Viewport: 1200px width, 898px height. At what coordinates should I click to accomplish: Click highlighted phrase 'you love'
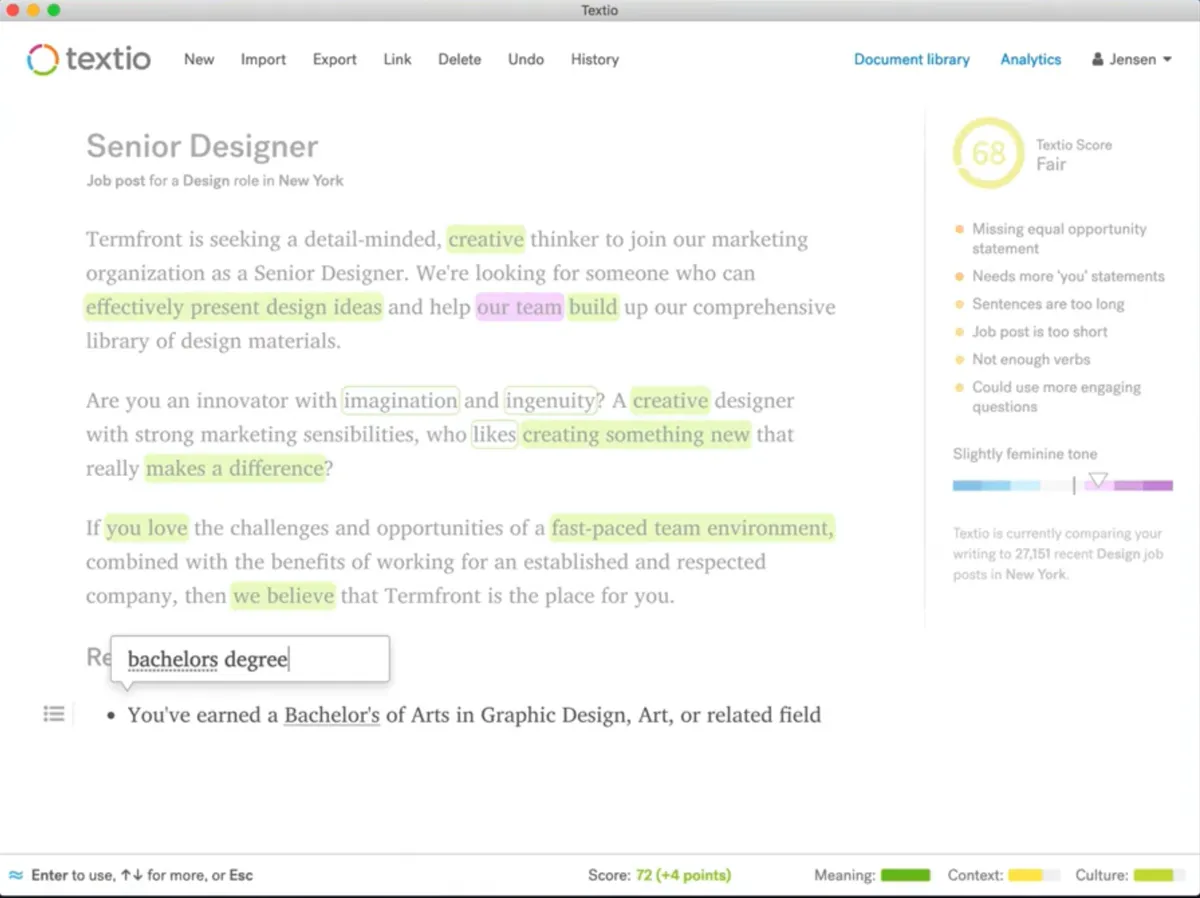[146, 528]
